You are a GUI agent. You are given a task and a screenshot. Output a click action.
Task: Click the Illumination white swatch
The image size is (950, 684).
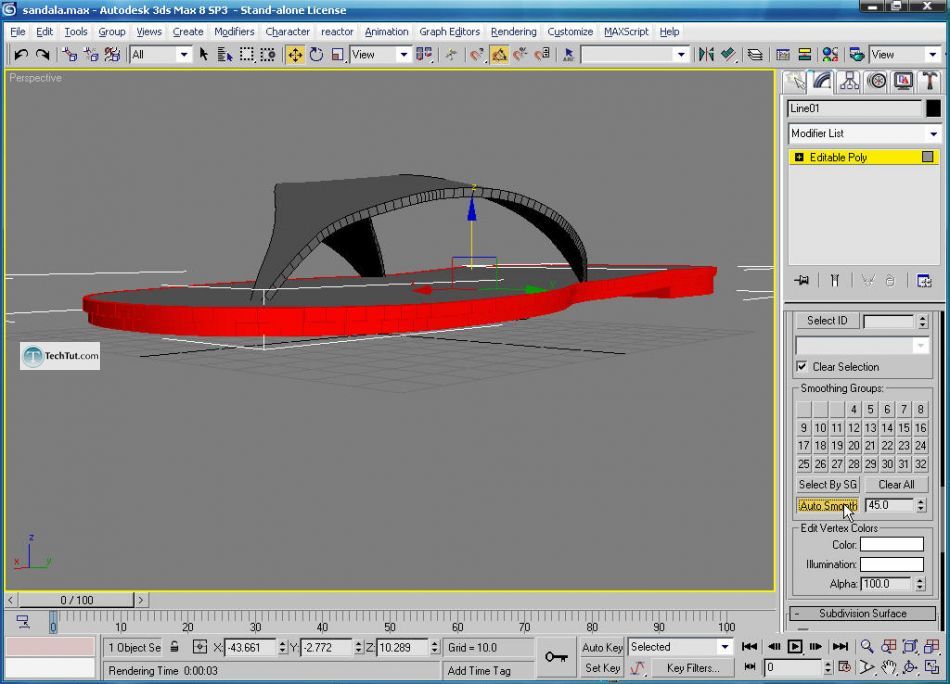(x=892, y=565)
